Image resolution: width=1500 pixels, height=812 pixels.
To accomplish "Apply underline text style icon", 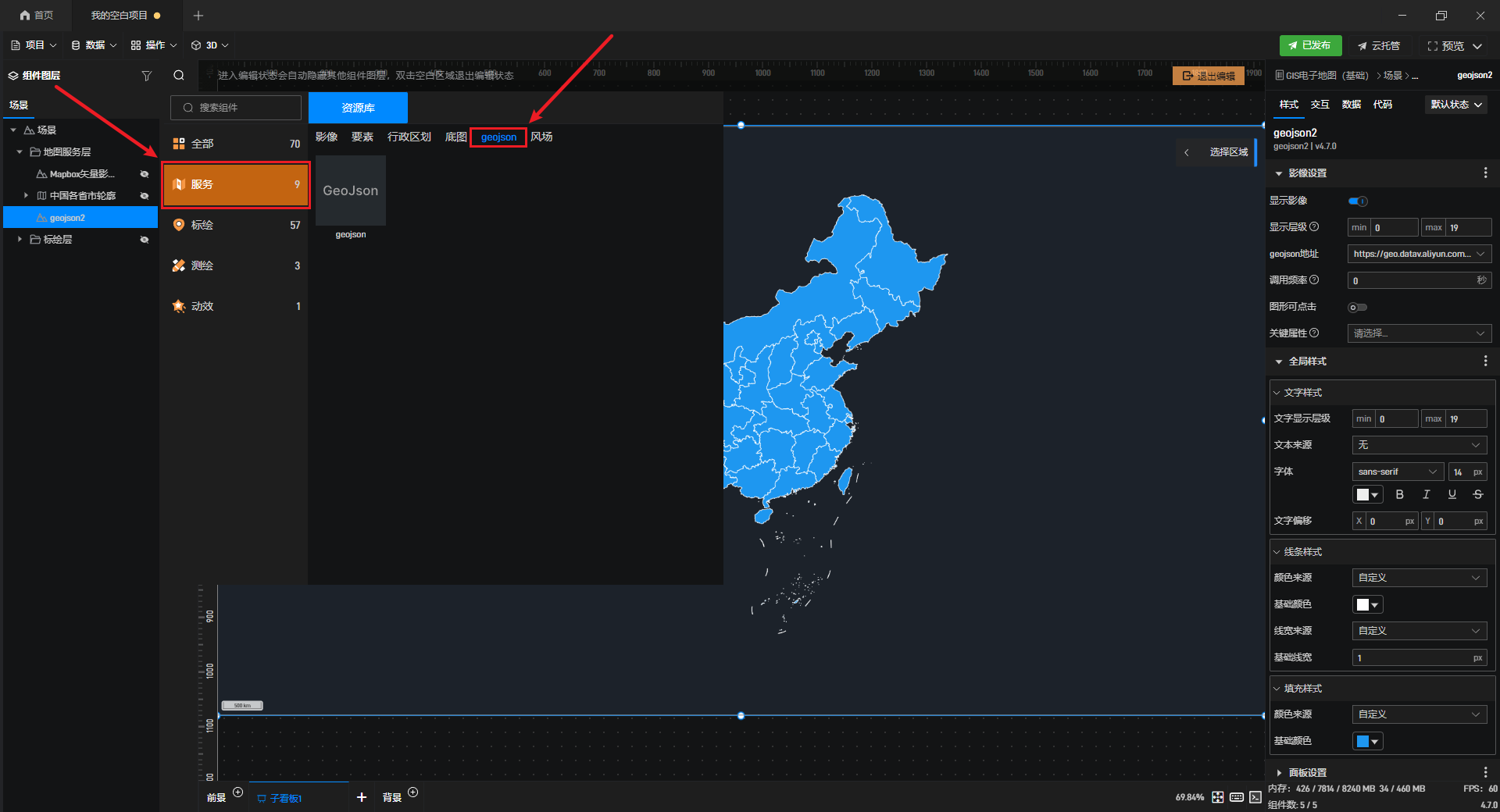I will click(1452, 494).
